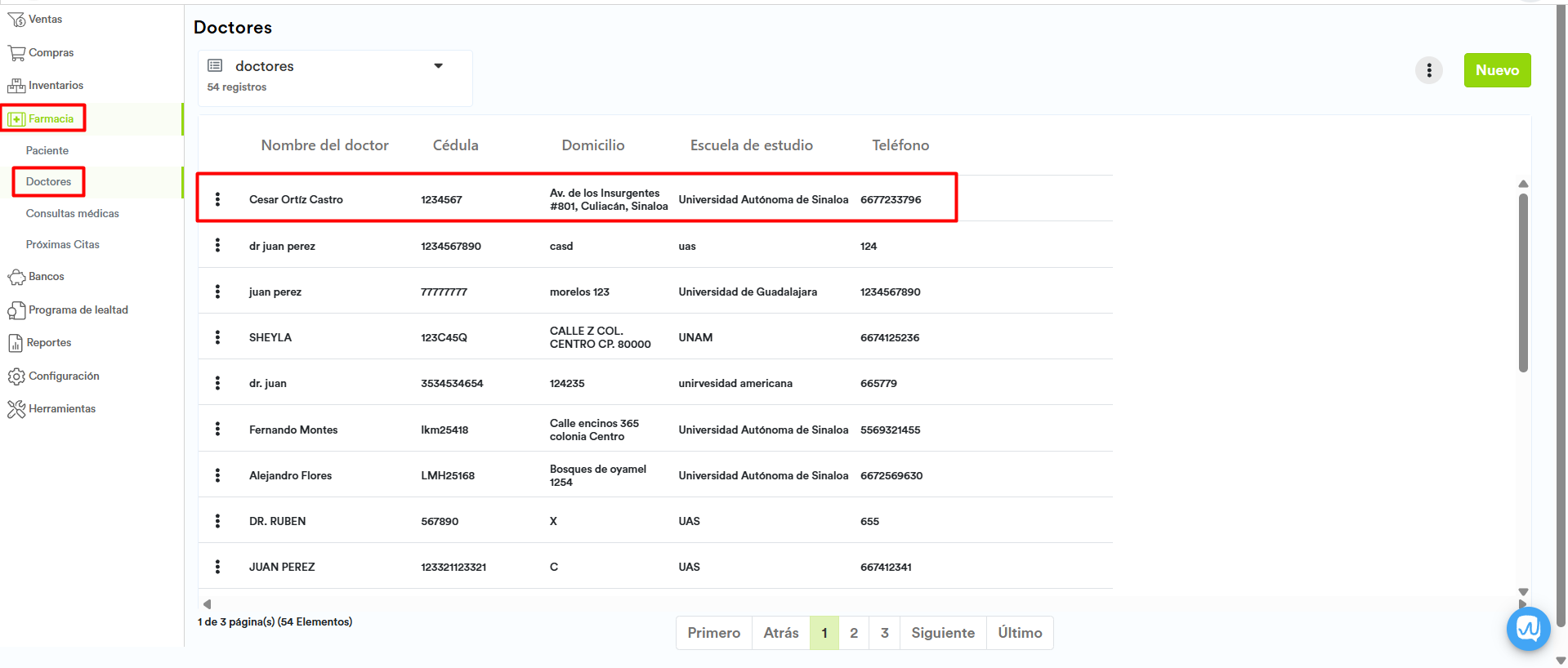Open Próximas Citas in the sidebar
Viewport: 1568px width, 668px height.
point(63,244)
